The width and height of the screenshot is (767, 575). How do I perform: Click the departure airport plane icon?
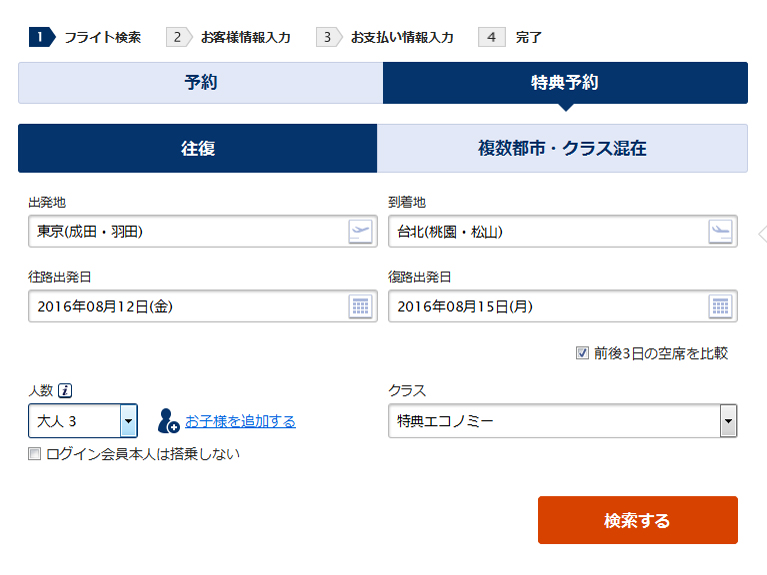(x=360, y=232)
